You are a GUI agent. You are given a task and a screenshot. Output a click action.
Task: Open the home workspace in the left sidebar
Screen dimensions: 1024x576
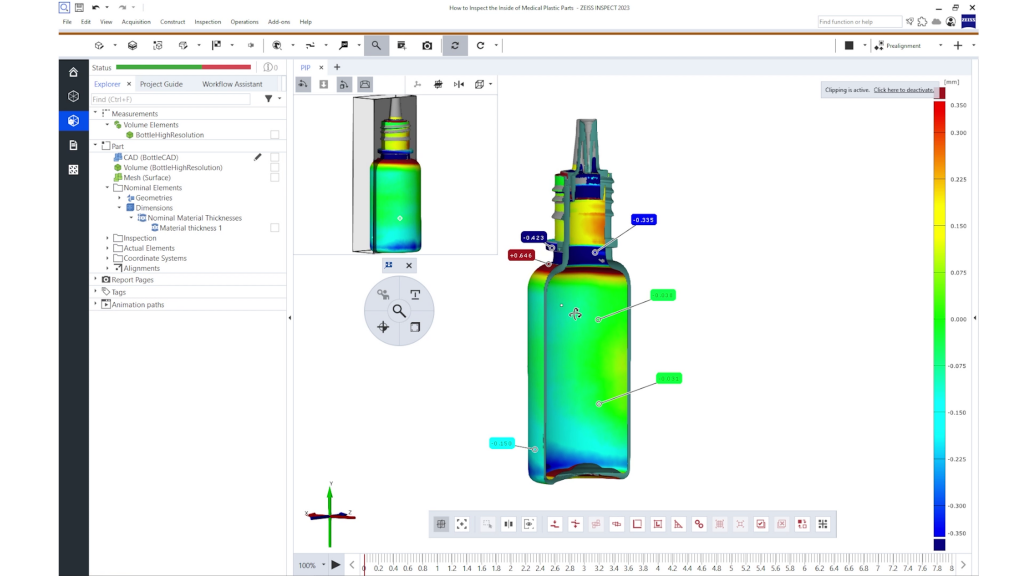73,72
